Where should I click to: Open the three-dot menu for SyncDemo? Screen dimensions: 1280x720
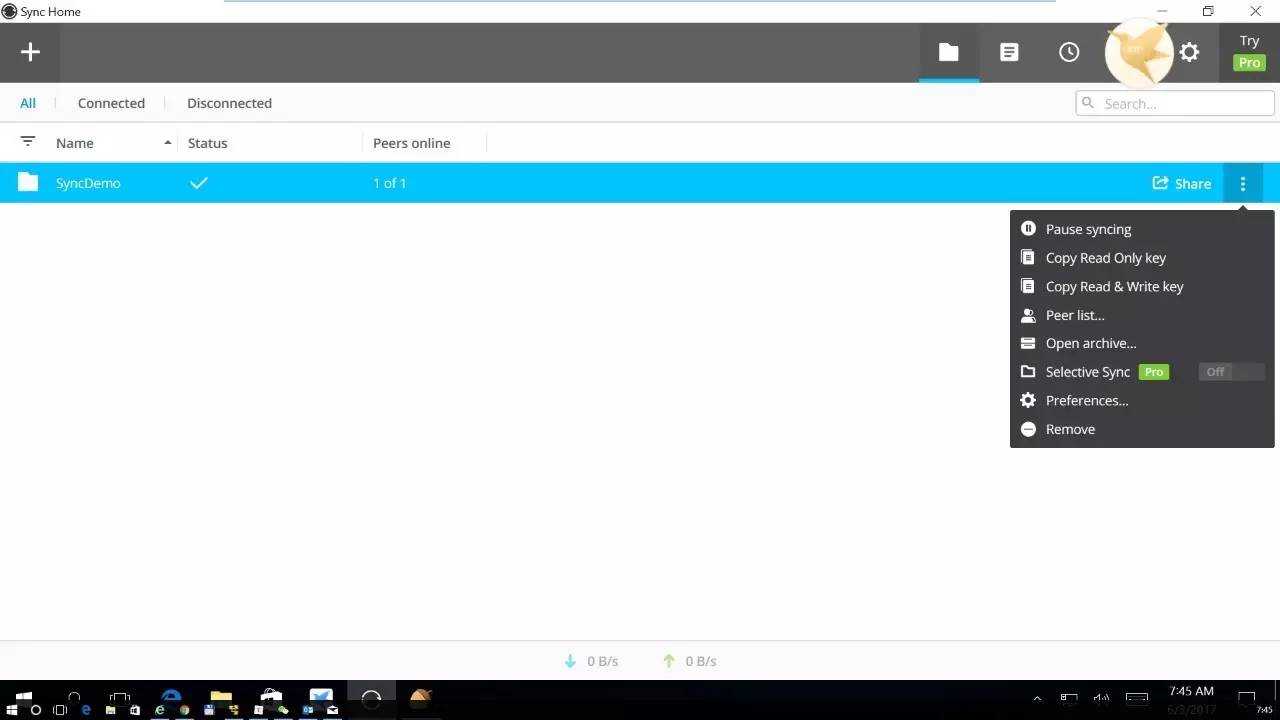[1243, 184]
